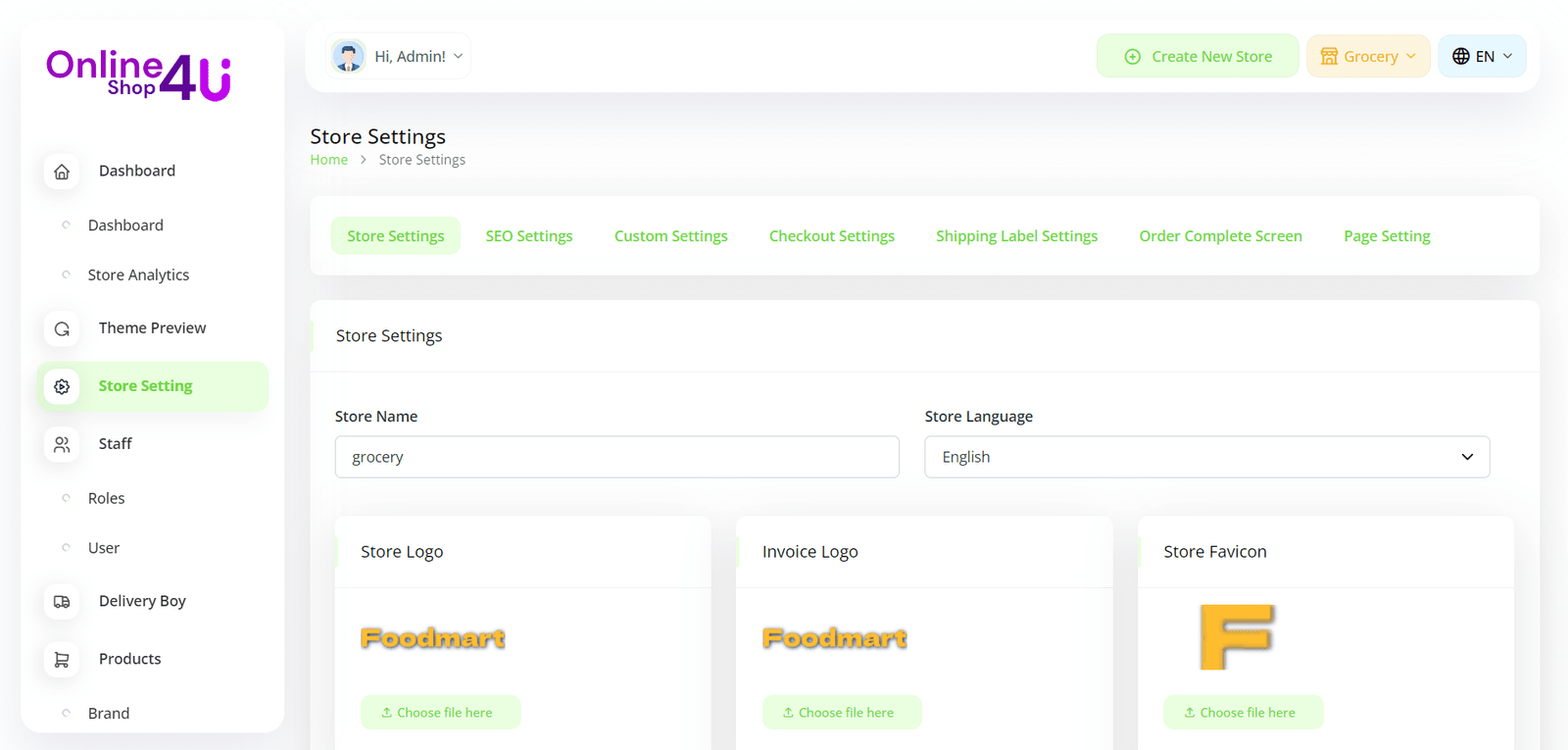Click the Dashboard home icon in sidebar
Image resolution: width=1568 pixels, height=750 pixels.
[x=62, y=172]
